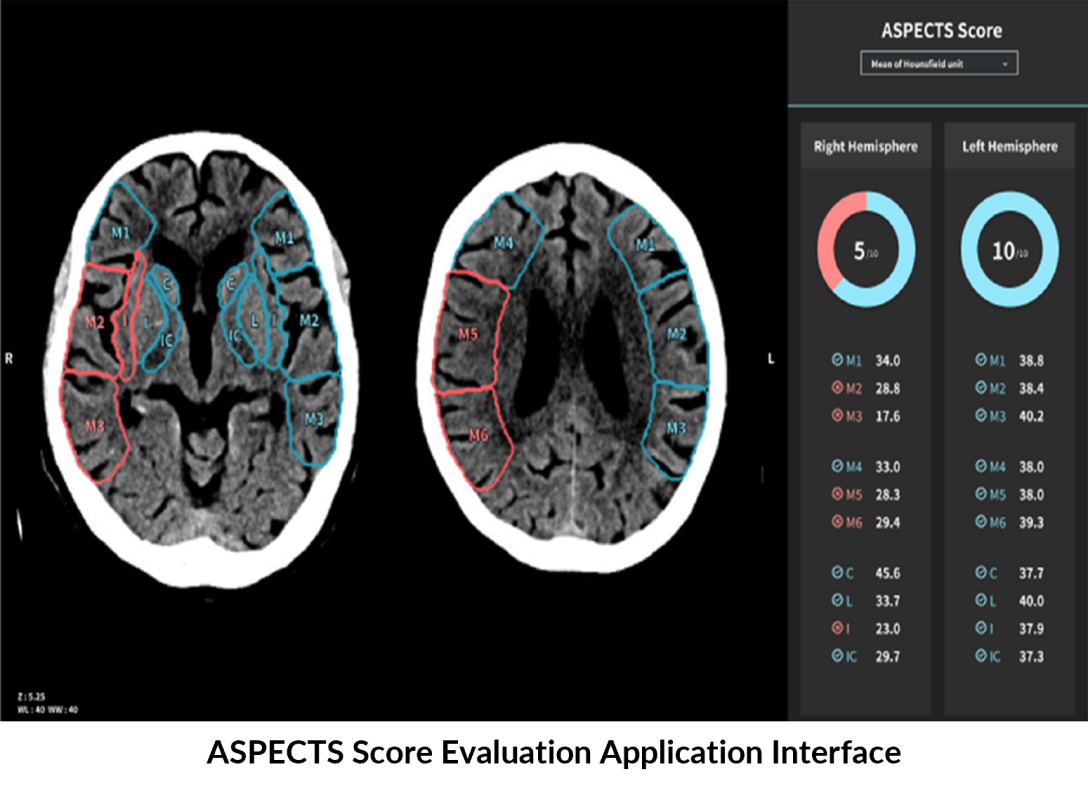Click right hemisphere M6 cross icon

(x=837, y=522)
